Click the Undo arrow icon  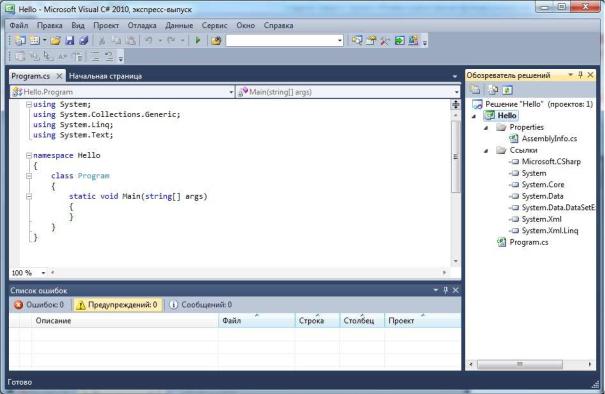[x=149, y=40]
